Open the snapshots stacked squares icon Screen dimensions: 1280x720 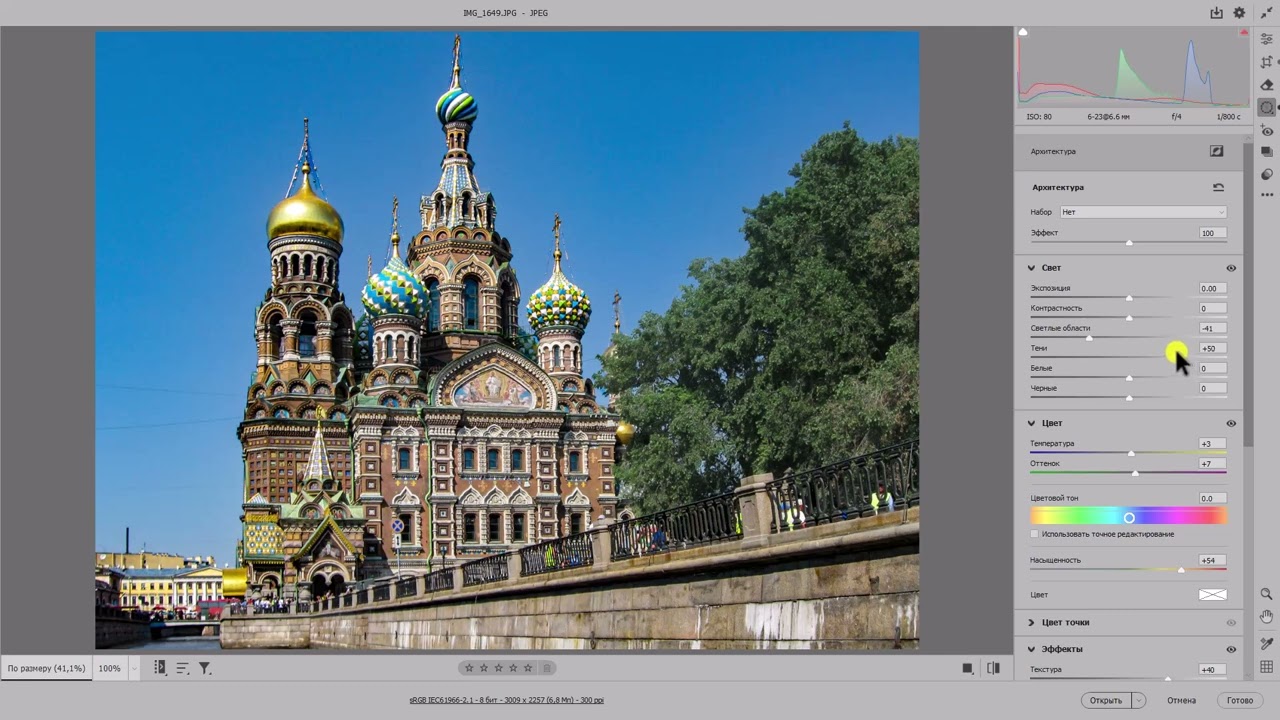(x=1267, y=152)
